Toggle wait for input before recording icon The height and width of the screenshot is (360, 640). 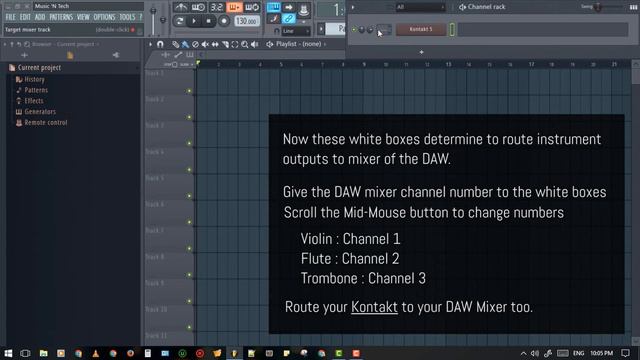pyautogui.click(x=198, y=7)
